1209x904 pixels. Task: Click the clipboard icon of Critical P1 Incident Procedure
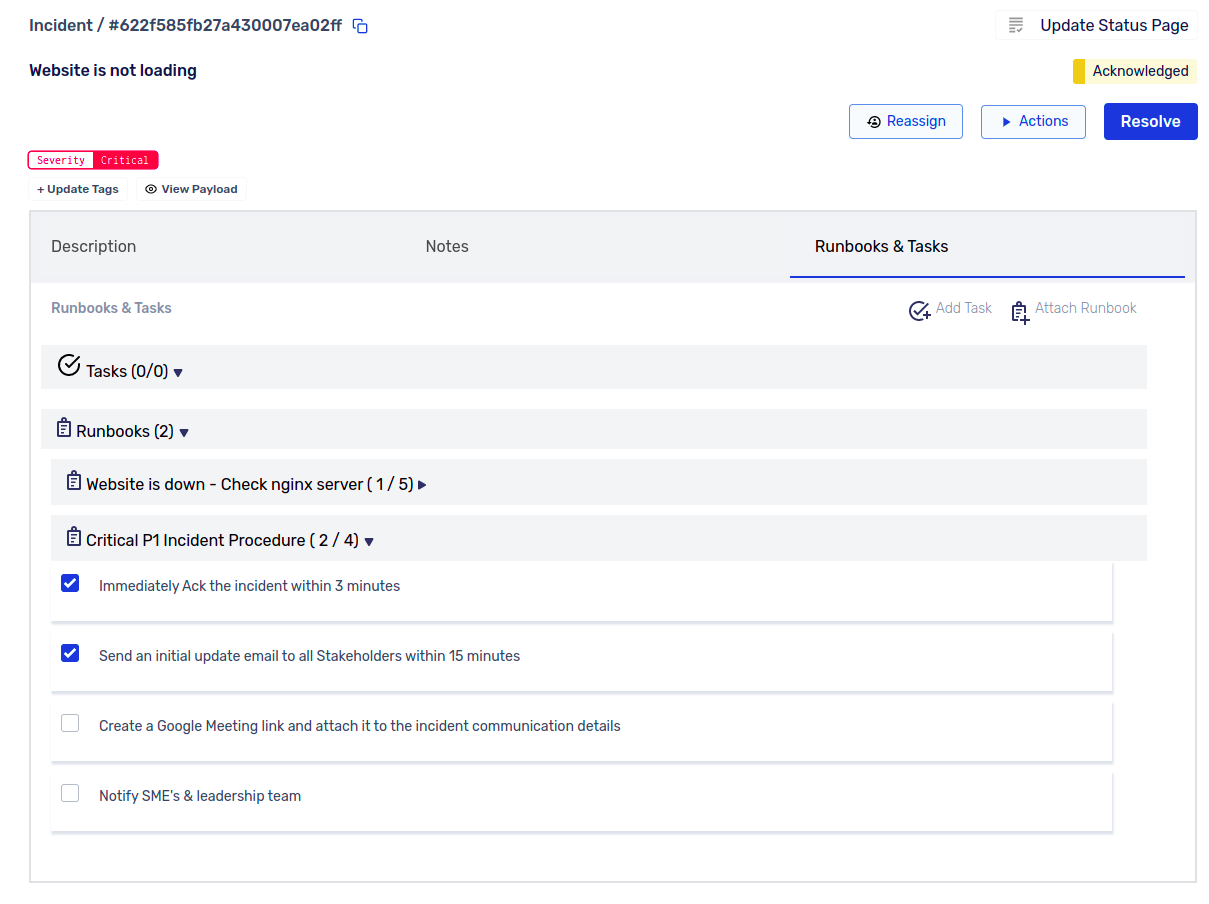click(x=74, y=537)
